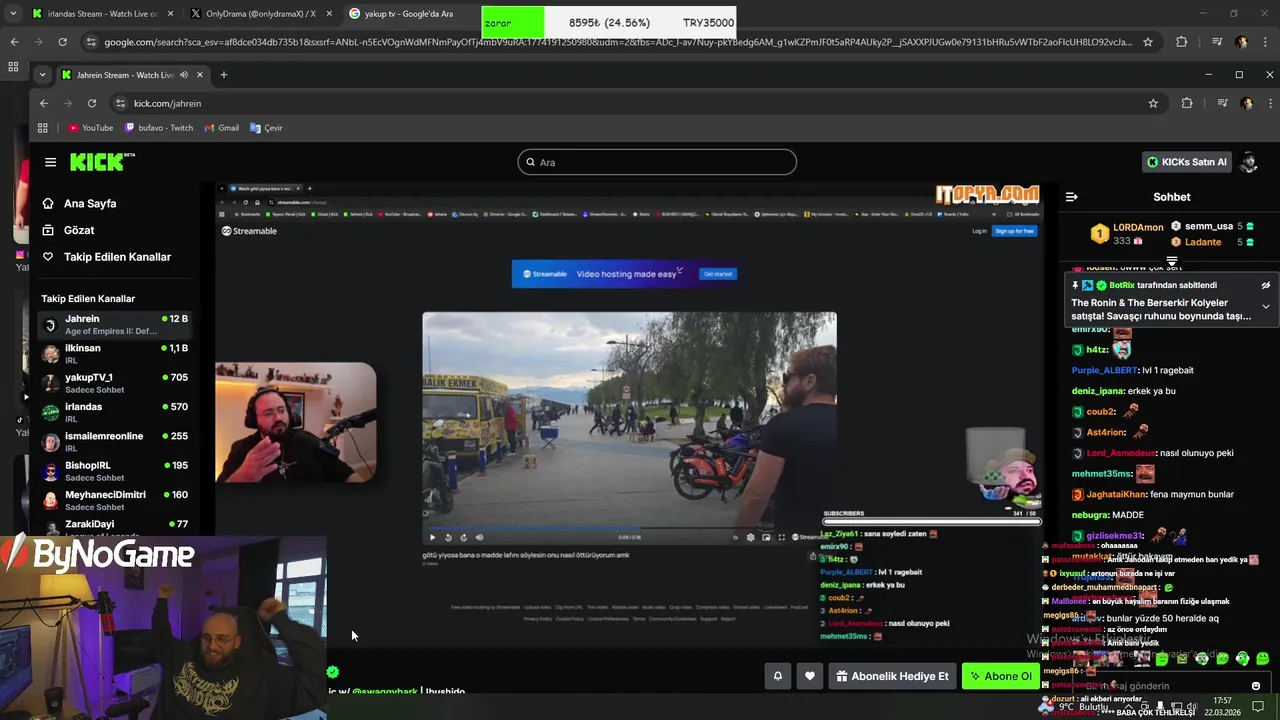Screen dimensions: 1280x720
Task: Open tab search dropdown in Kick window
Action: (42, 75)
